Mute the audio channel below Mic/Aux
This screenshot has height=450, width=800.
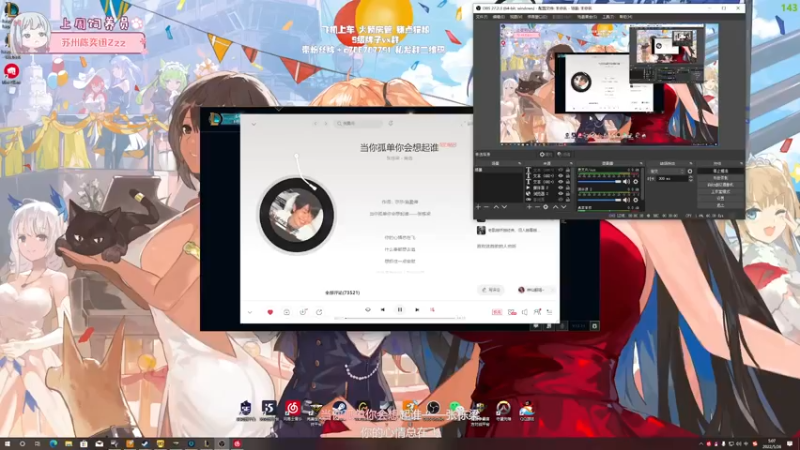[x=626, y=200]
